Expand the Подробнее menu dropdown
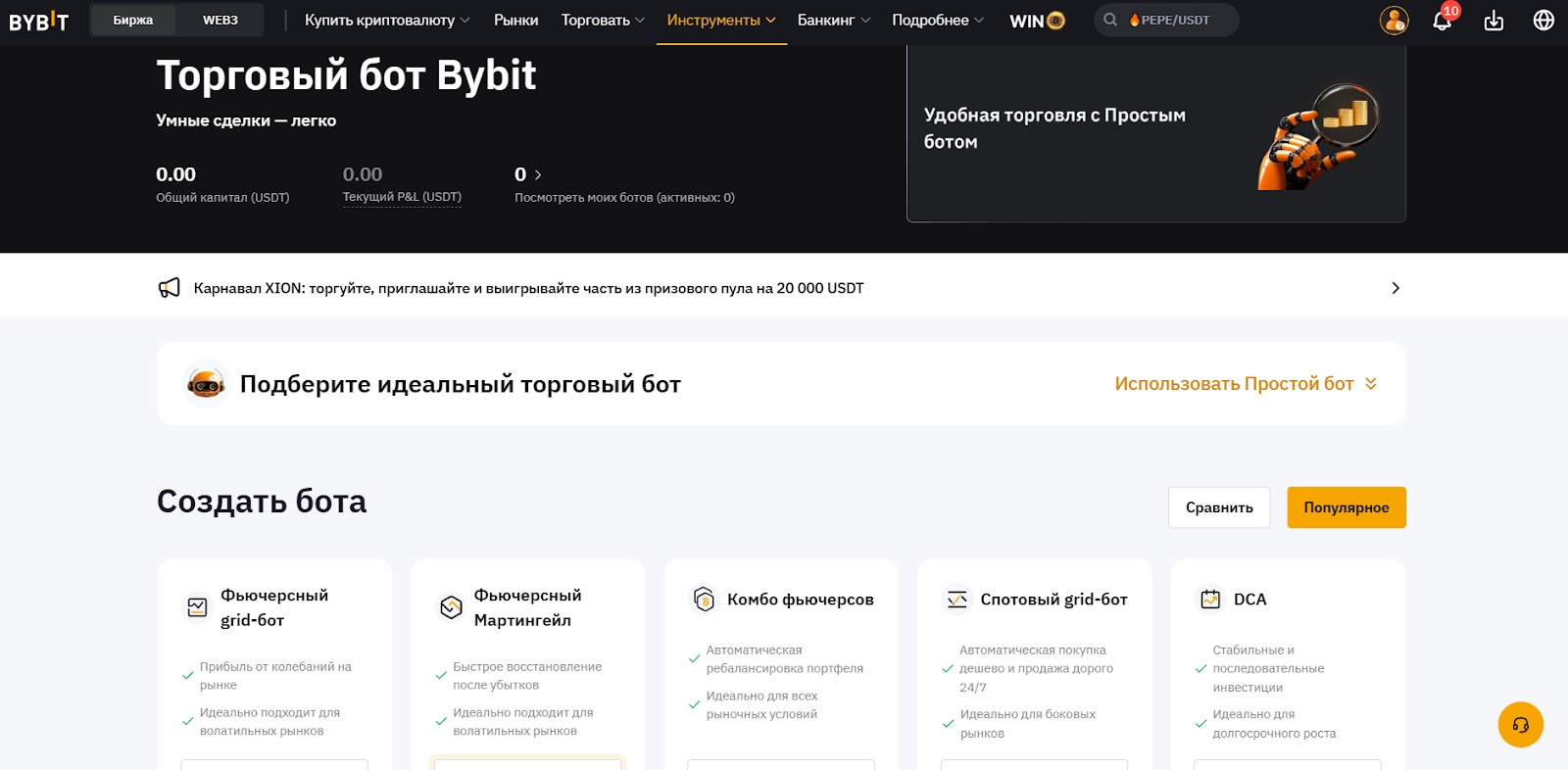The image size is (1568, 770). coord(938,20)
